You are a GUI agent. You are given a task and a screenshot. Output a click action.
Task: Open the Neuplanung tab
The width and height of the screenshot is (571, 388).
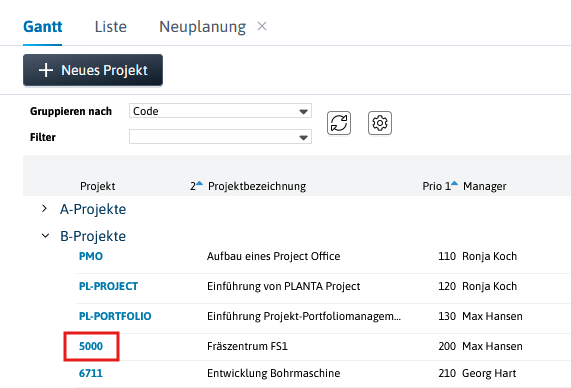click(202, 27)
